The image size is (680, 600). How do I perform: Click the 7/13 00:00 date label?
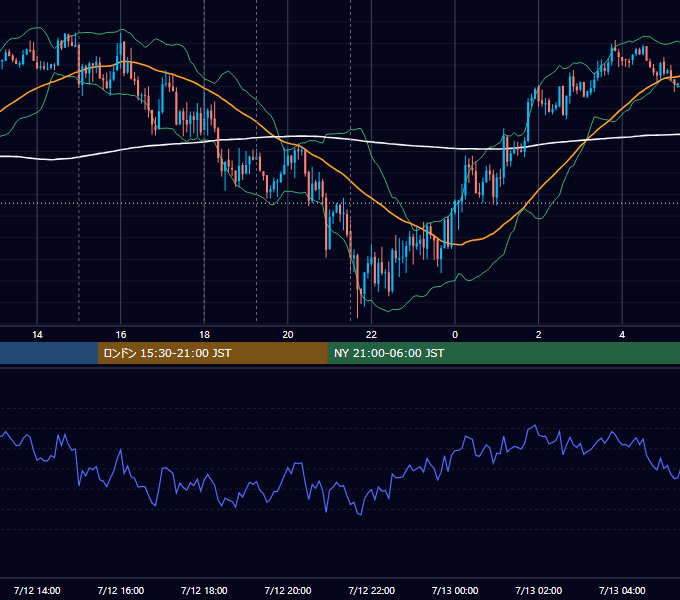coord(455,590)
